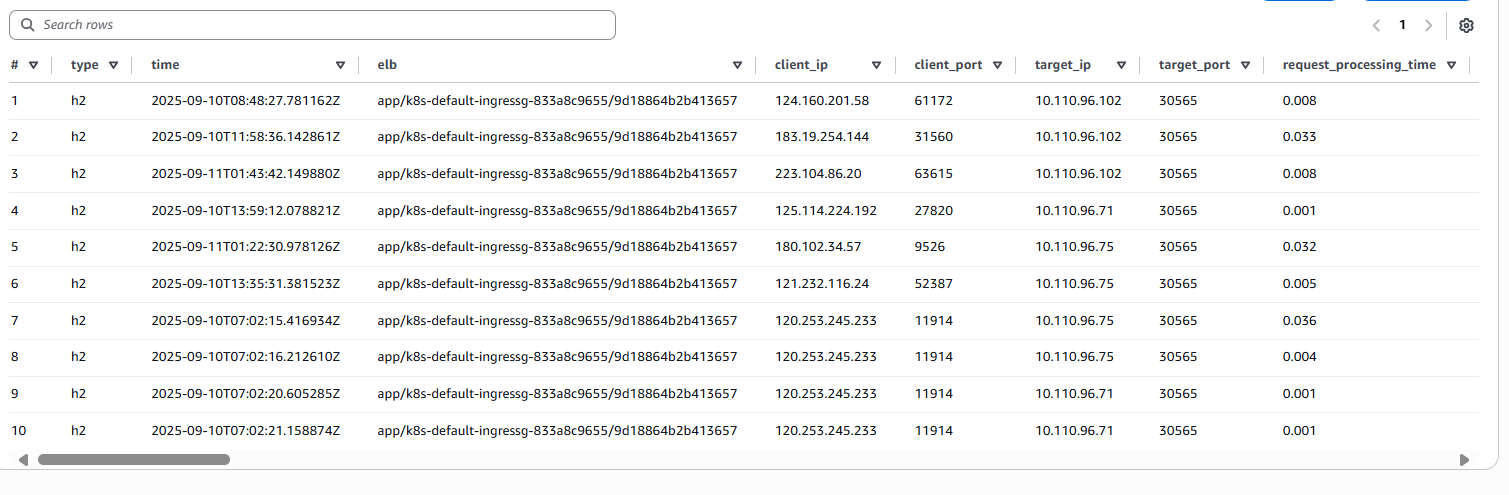Click processing time 0.036
Screen dimensions: 1509x495
point(1299,321)
